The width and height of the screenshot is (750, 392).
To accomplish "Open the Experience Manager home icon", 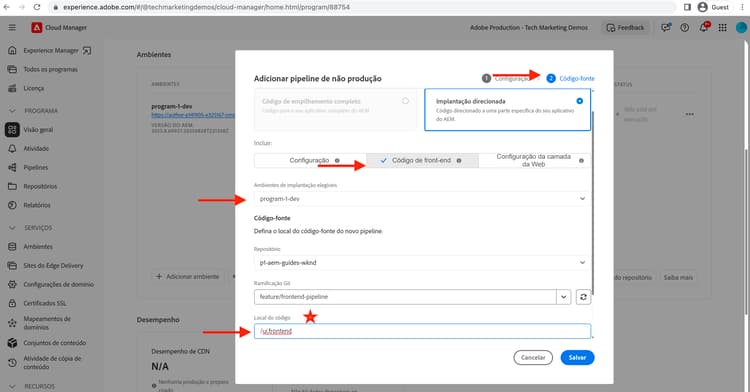I will pyautogui.click(x=12, y=50).
